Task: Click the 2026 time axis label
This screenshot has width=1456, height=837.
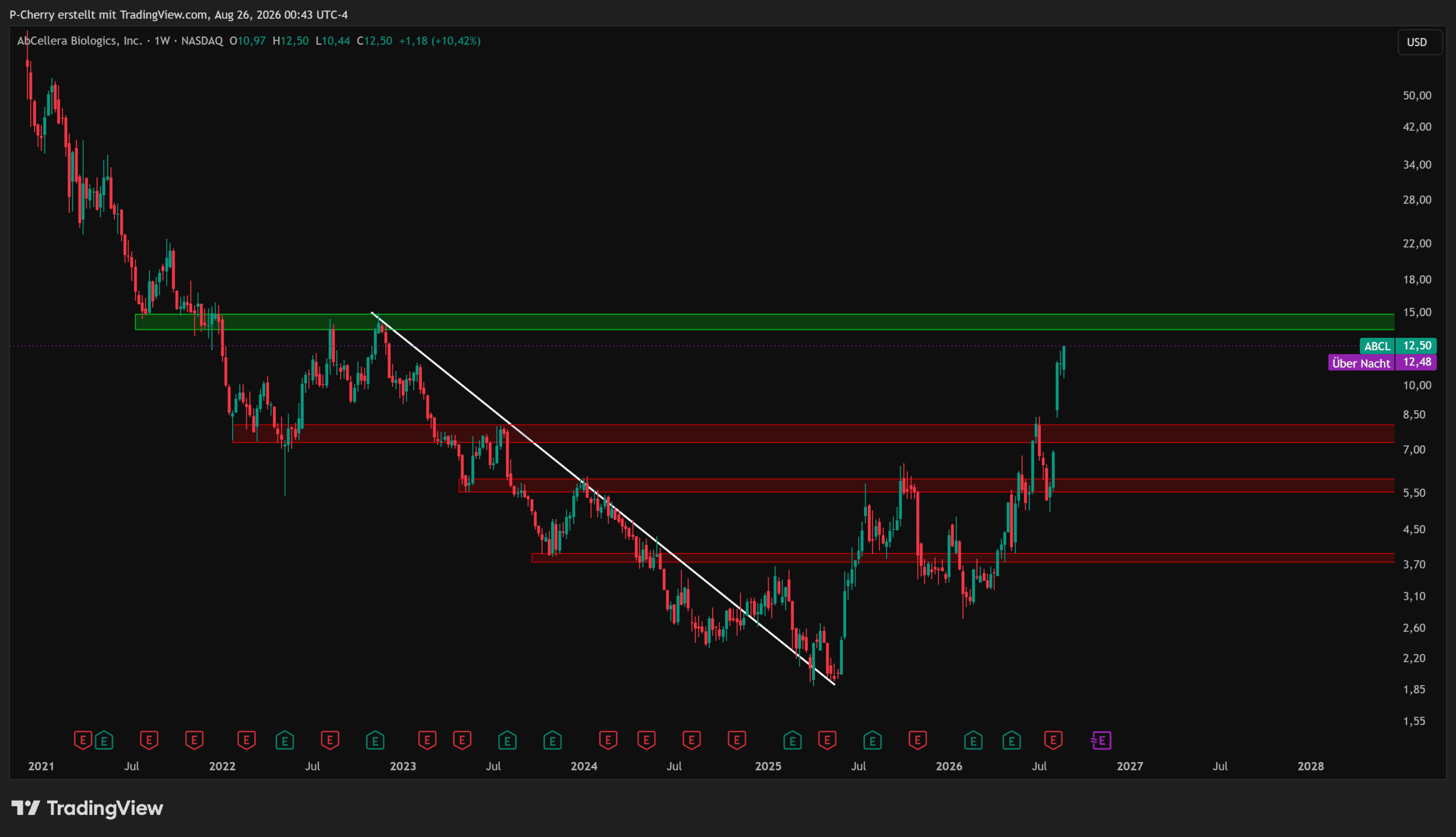Action: click(949, 766)
